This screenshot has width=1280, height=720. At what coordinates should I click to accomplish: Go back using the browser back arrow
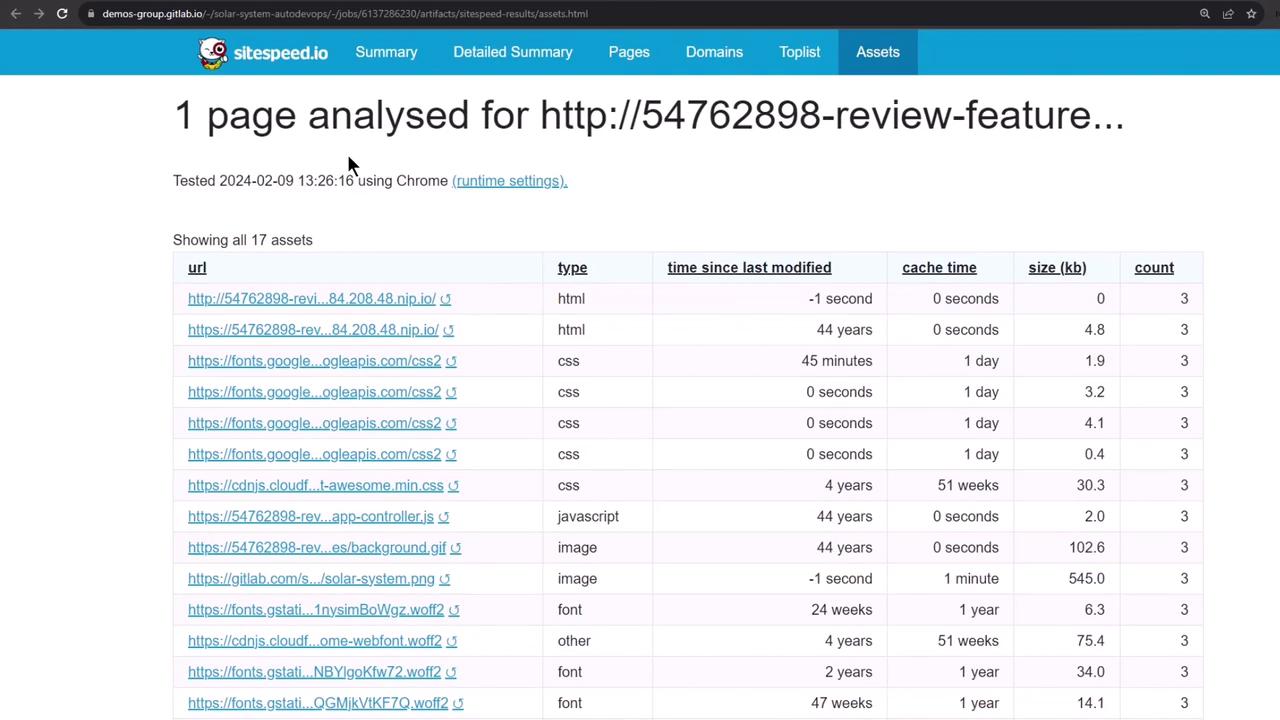click(x=16, y=14)
